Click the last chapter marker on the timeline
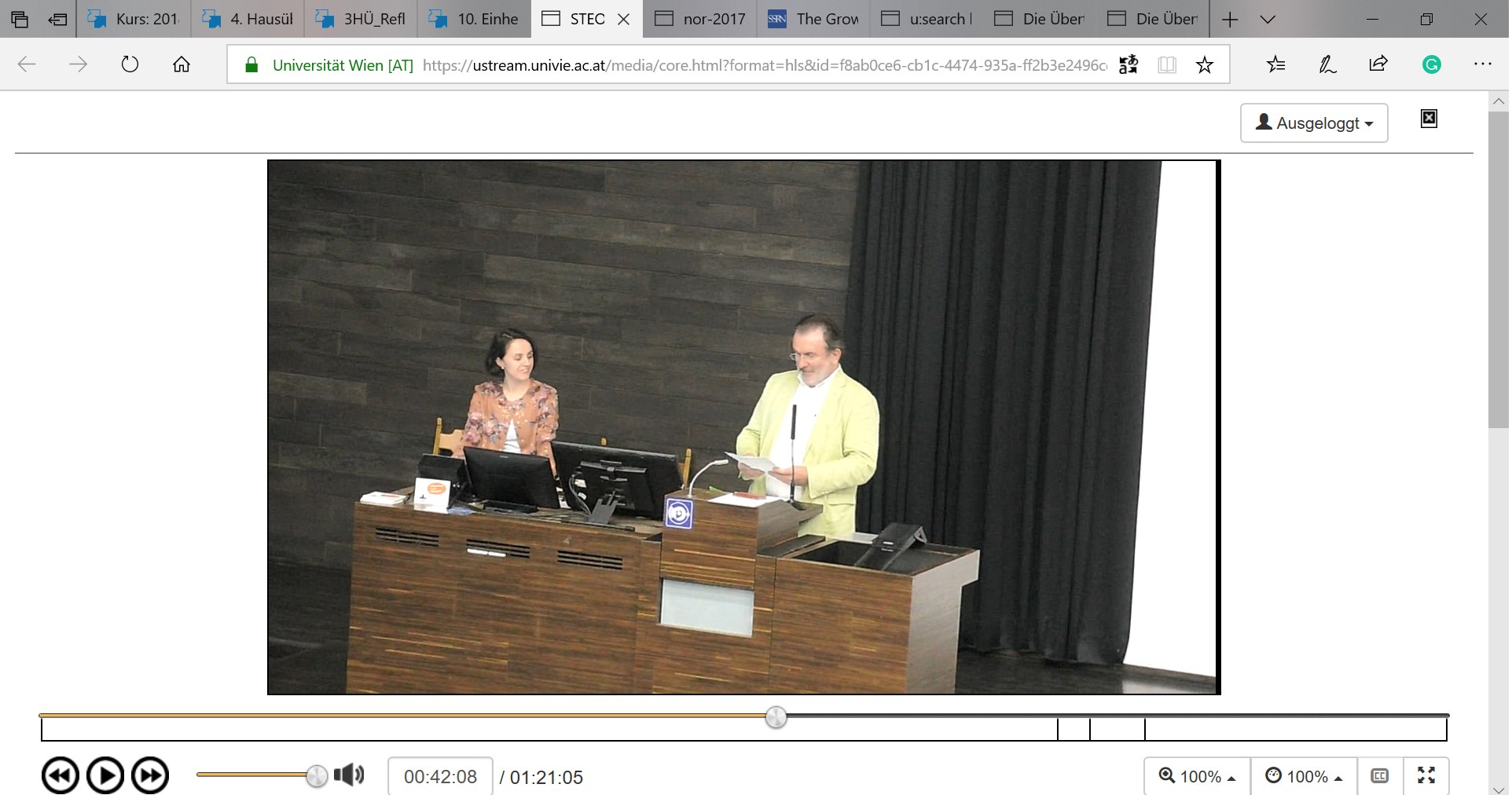1512x795 pixels. coord(1144,730)
